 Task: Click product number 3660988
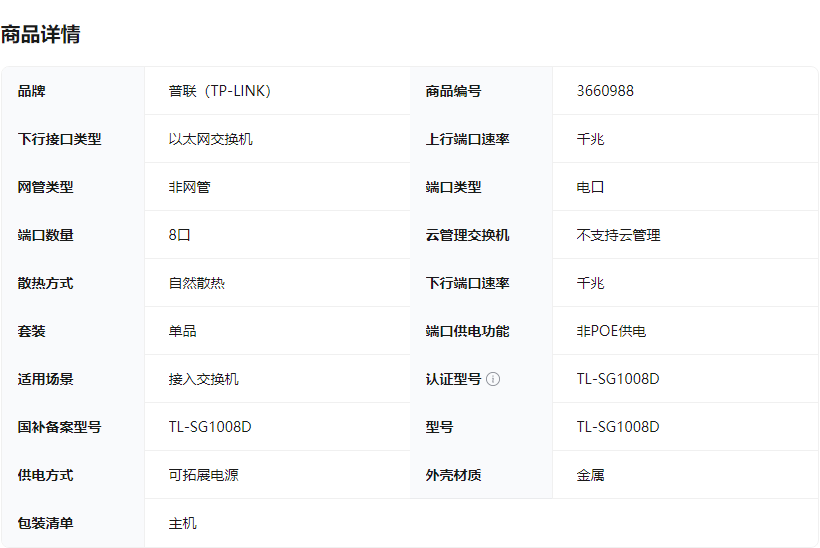click(x=605, y=91)
